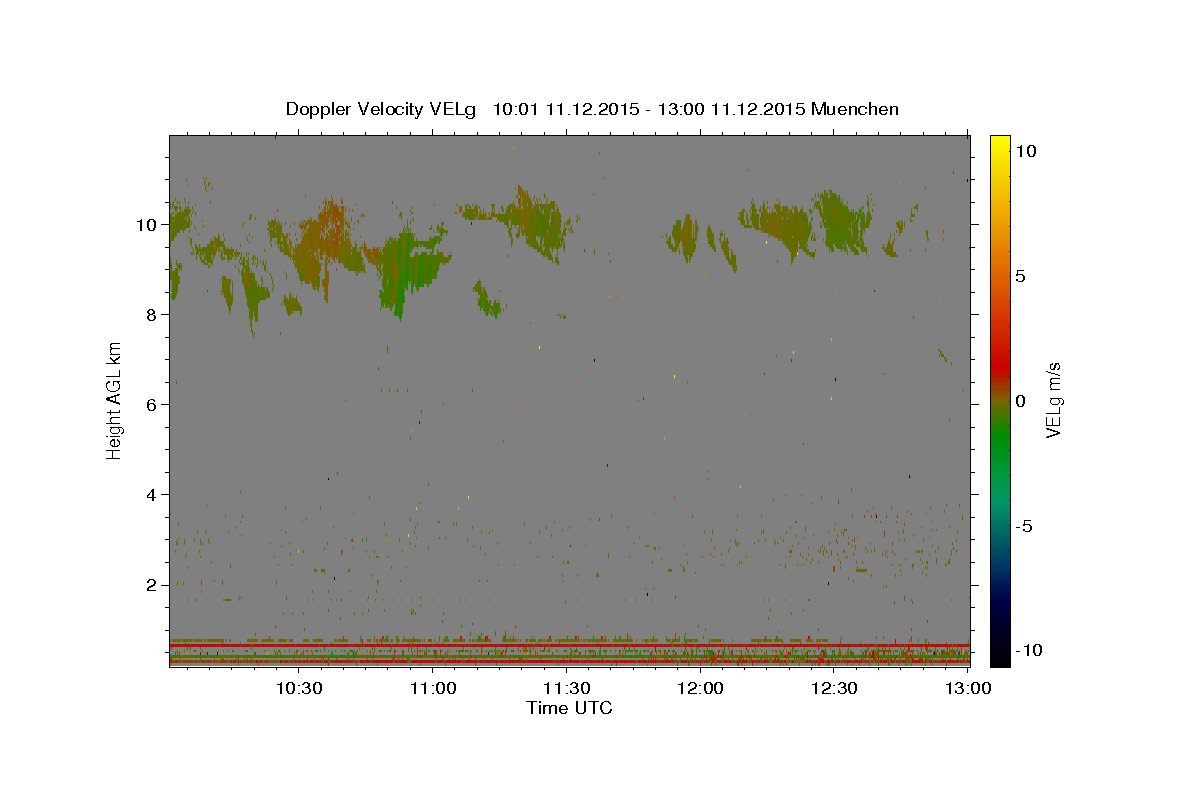Viewport: 1200px width, 800px height.
Task: Click the word 'Muenchen' in the title
Action: 855,109
